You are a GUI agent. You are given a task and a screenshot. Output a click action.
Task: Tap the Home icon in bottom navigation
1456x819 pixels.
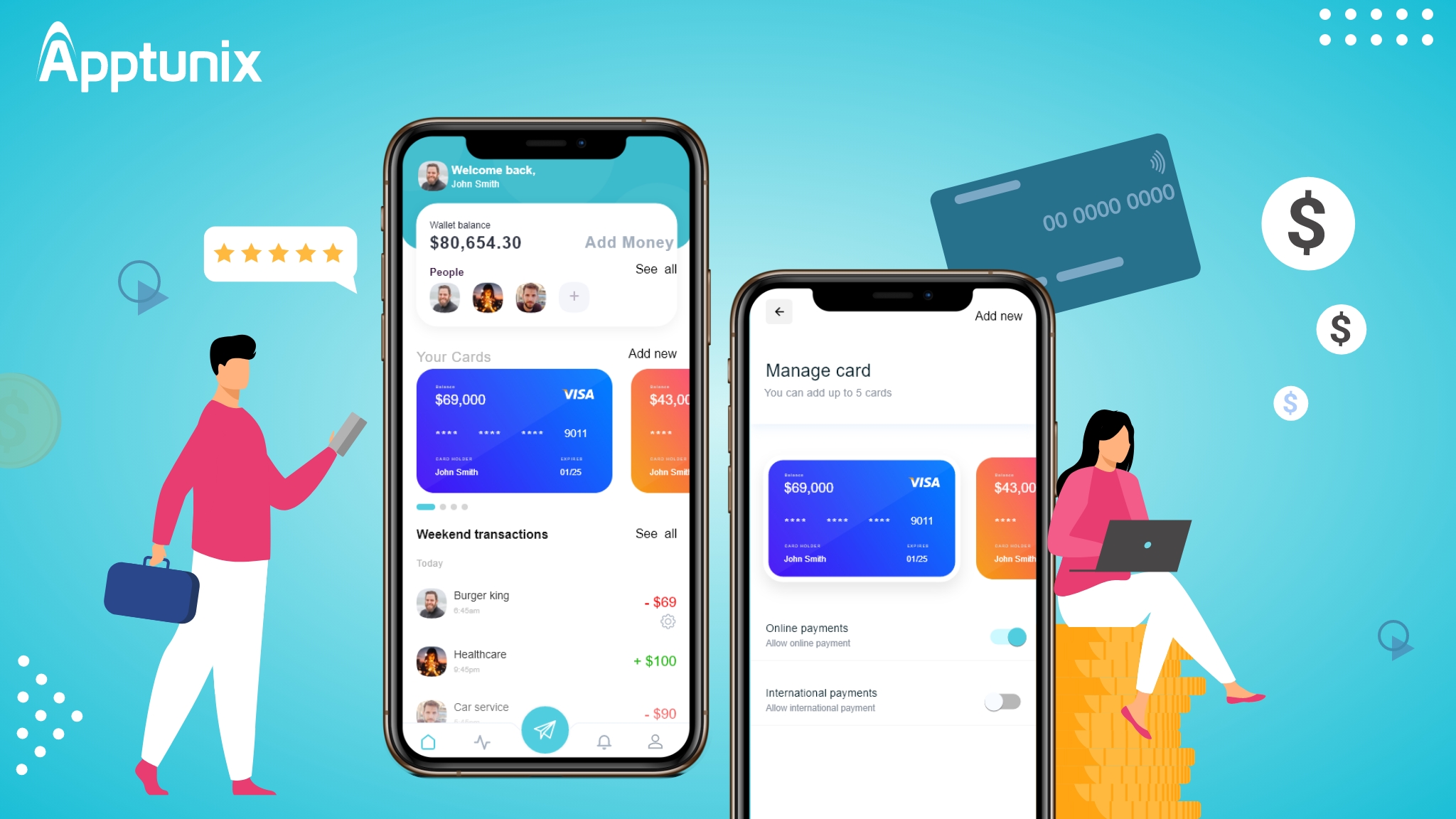[x=424, y=741]
